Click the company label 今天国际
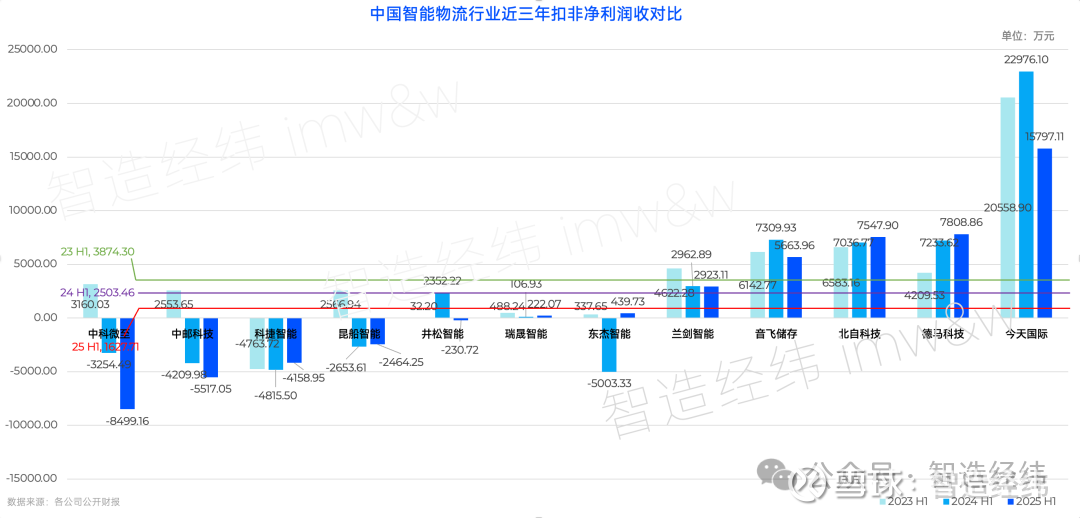This screenshot has width=1080, height=518. 1026,334
